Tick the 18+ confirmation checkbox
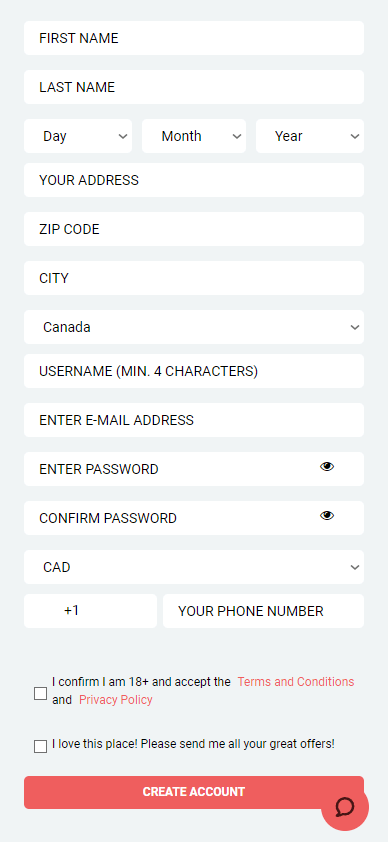 point(40,693)
